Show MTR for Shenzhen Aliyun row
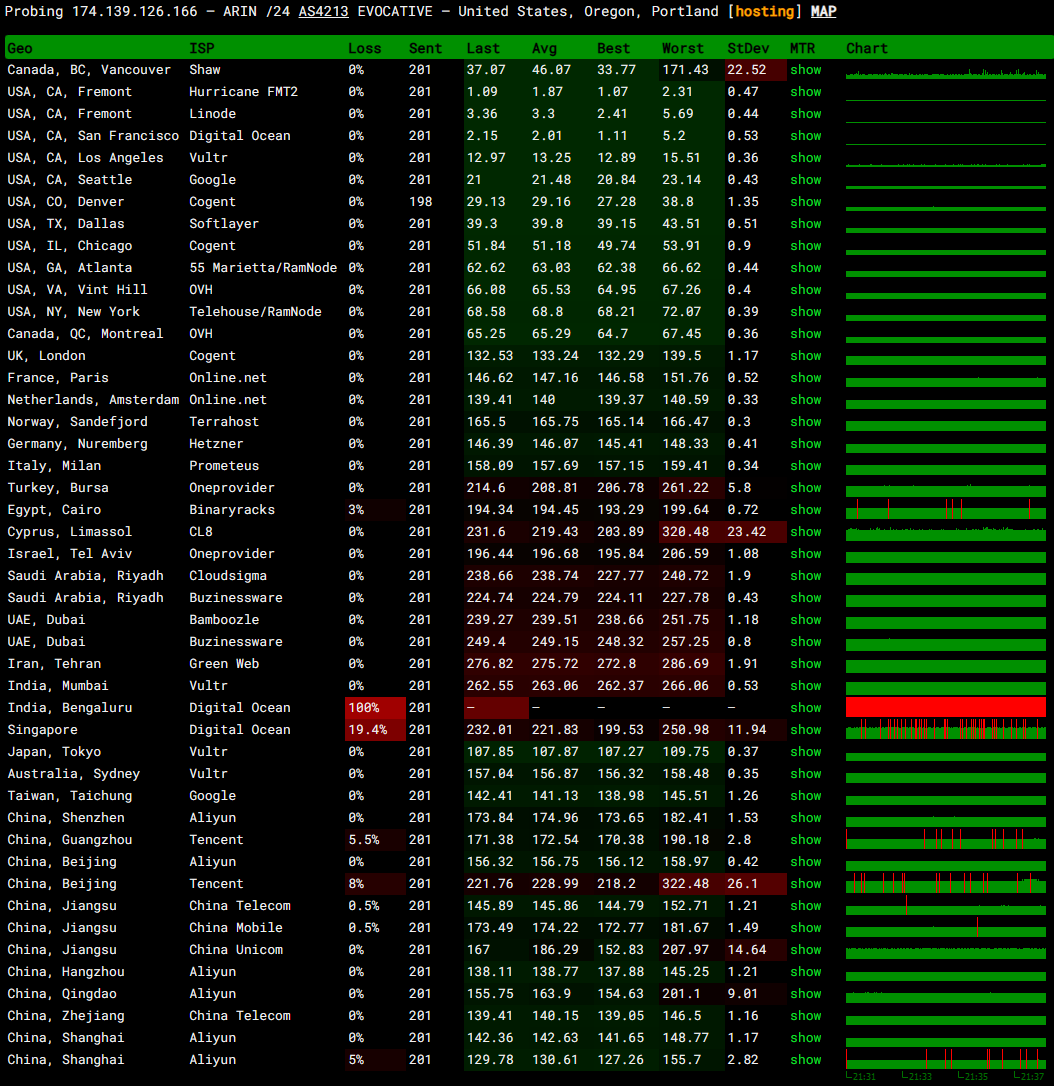 806,818
